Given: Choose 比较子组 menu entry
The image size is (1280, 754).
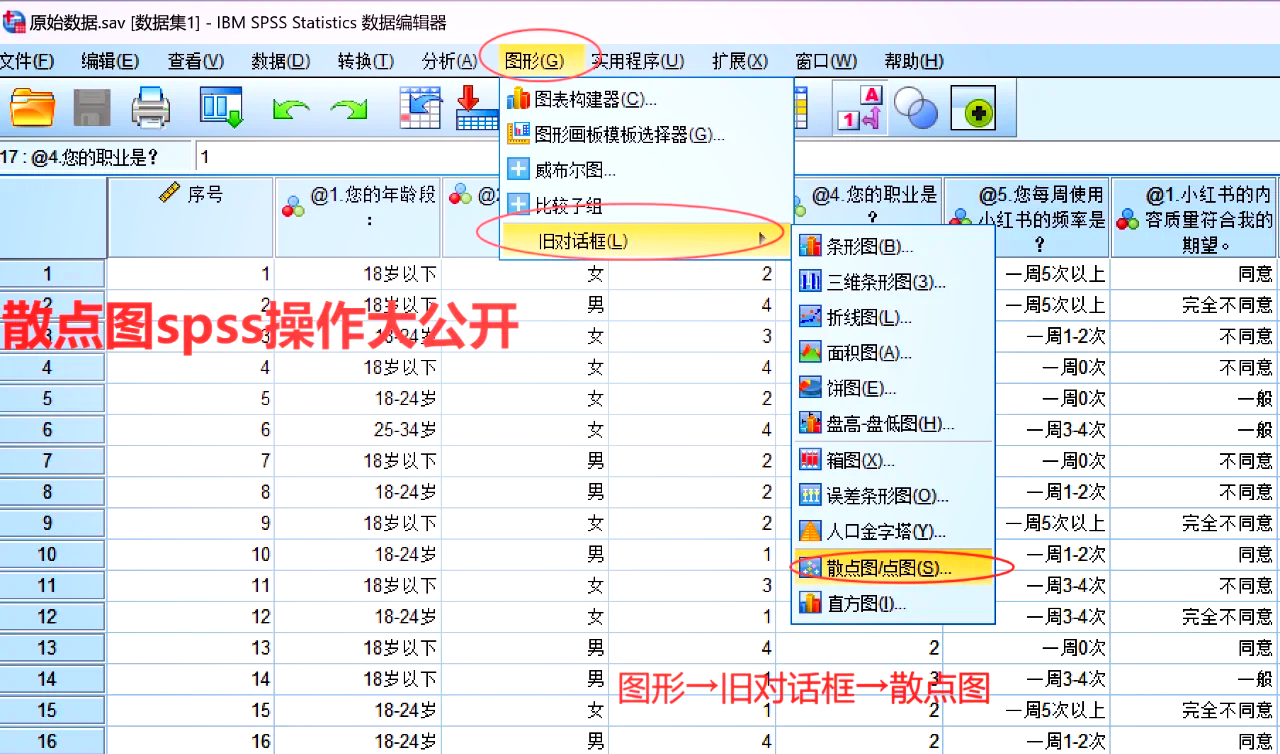Looking at the screenshot, I should click(647, 205).
